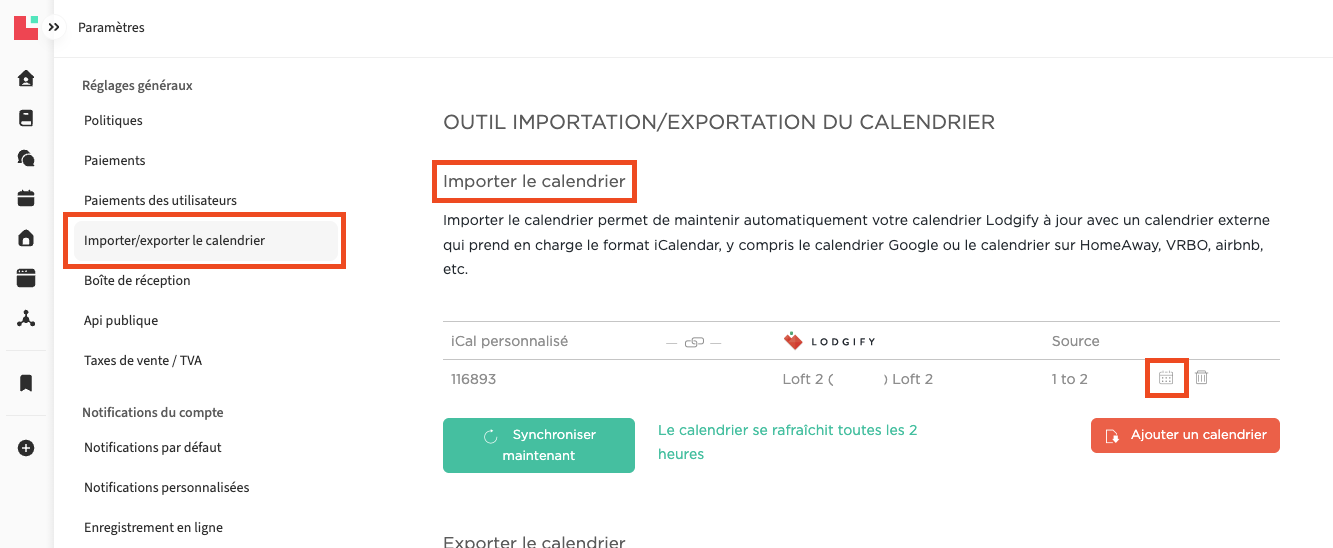
Task: Click the plus icon in the left sidebar
Action: click(26, 448)
